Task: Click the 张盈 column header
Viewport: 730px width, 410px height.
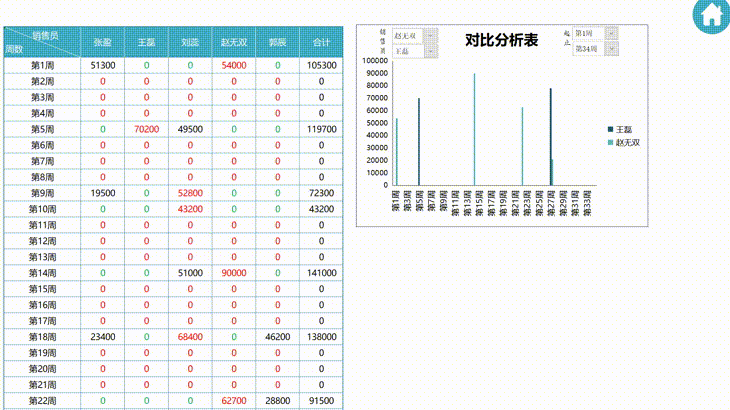Action: click(102, 42)
